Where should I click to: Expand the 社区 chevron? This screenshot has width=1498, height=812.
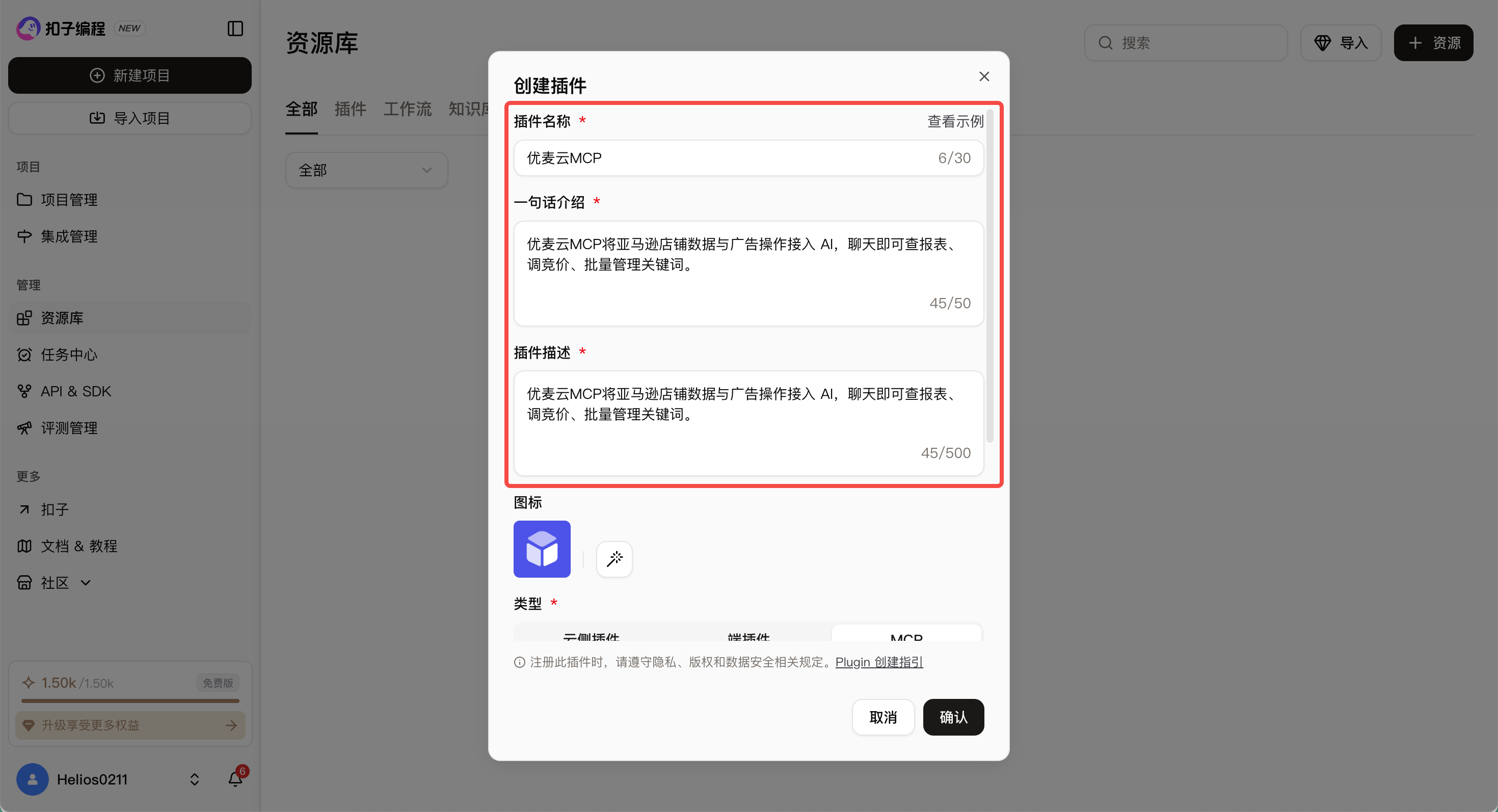86,583
